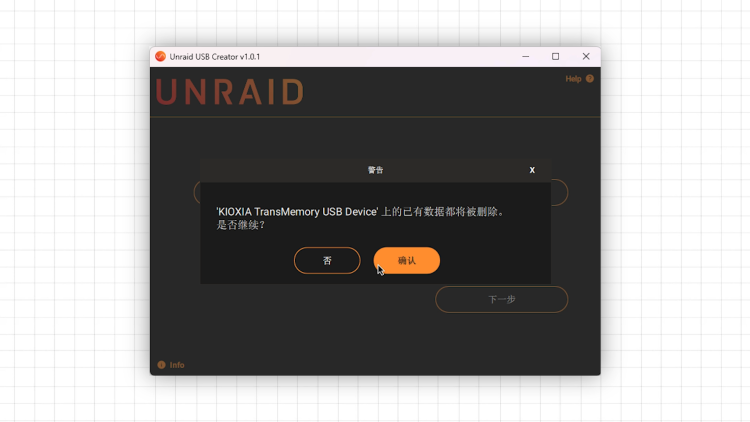Click the Unraid app icon in title bar
Image resolution: width=750 pixels, height=422 pixels.
[x=160, y=56]
